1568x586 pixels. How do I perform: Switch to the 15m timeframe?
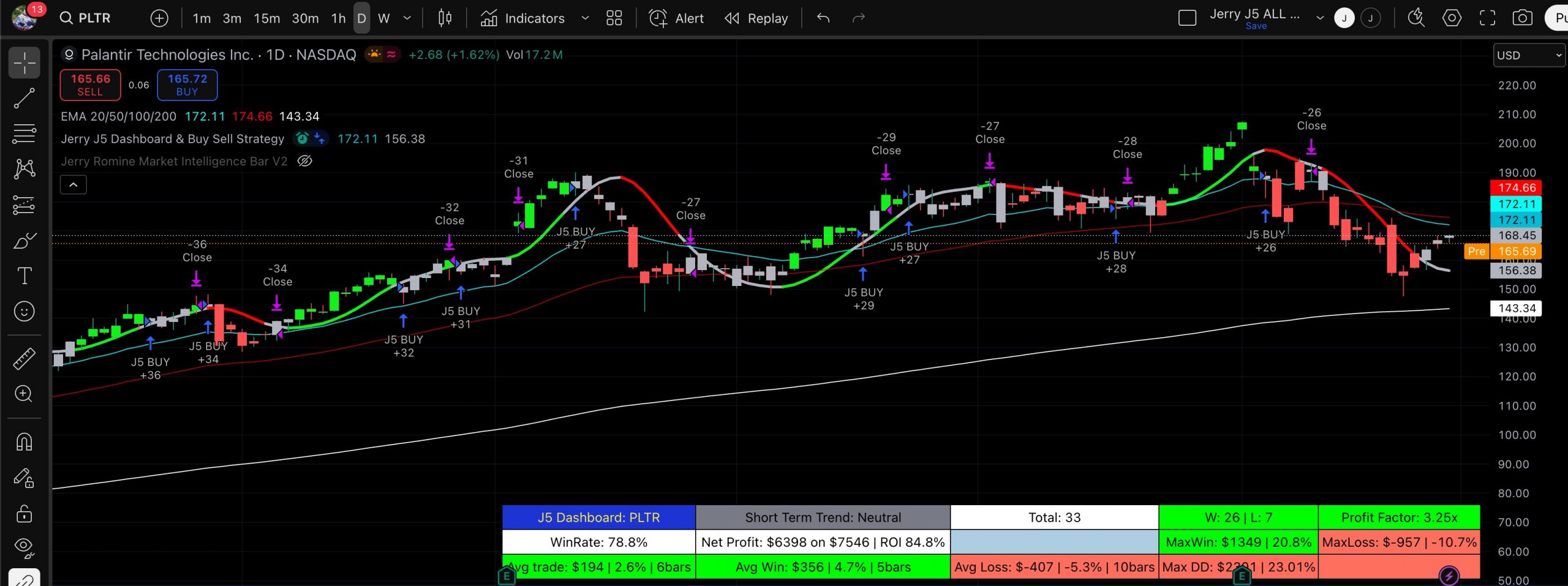(267, 18)
